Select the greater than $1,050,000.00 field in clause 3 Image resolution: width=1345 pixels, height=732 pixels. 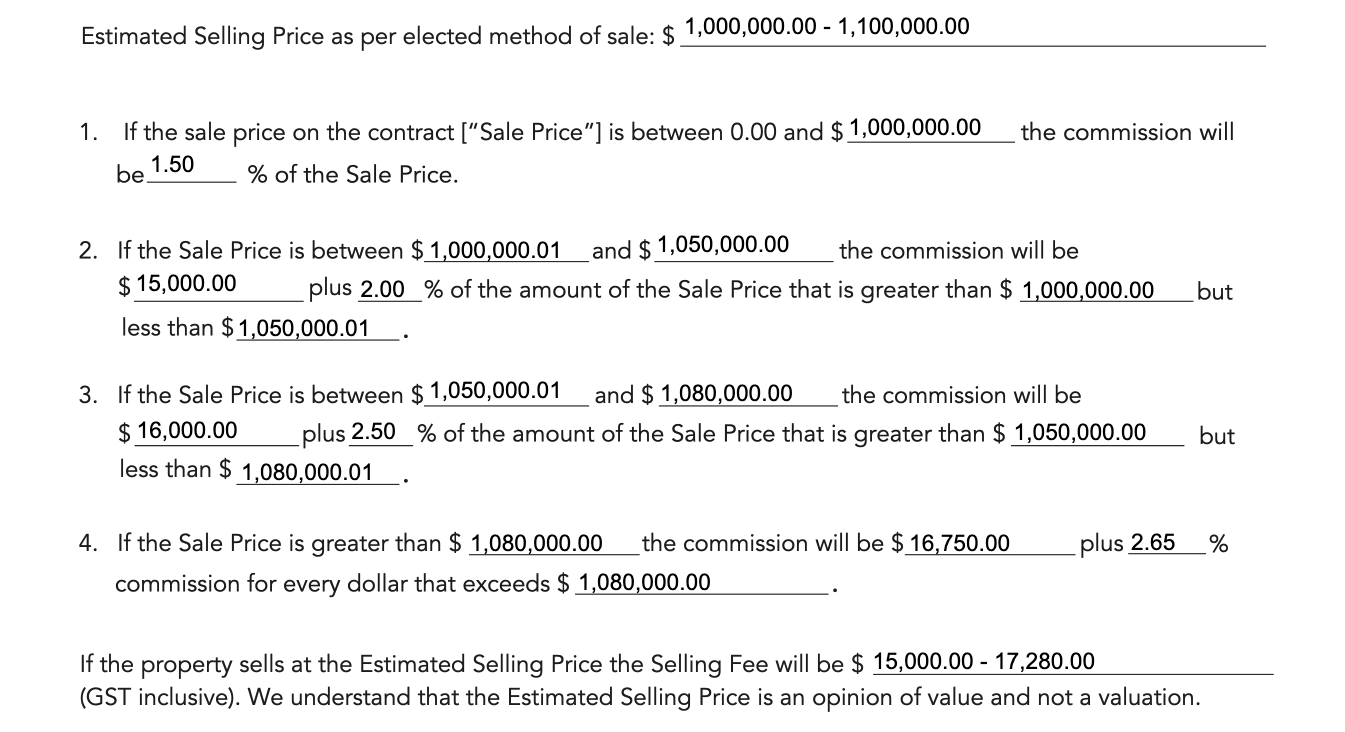[1097, 434]
